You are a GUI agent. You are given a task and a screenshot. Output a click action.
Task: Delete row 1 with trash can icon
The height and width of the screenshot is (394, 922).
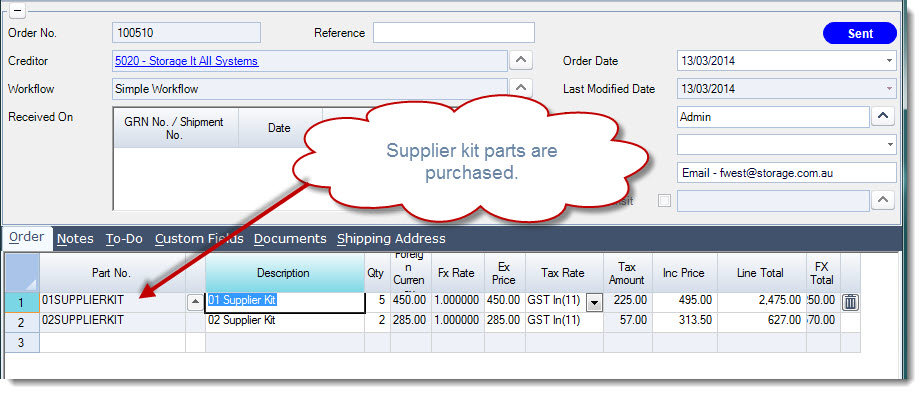click(x=850, y=302)
